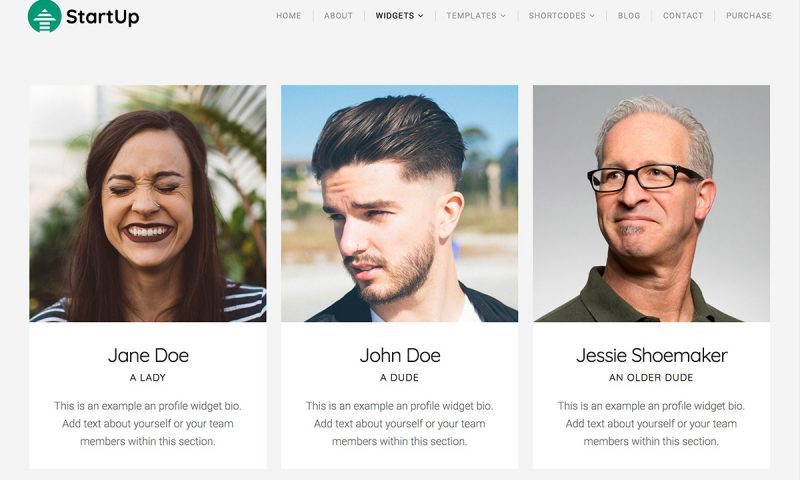Click the Jane Doe name heading
The image size is (800, 480).
(148, 356)
